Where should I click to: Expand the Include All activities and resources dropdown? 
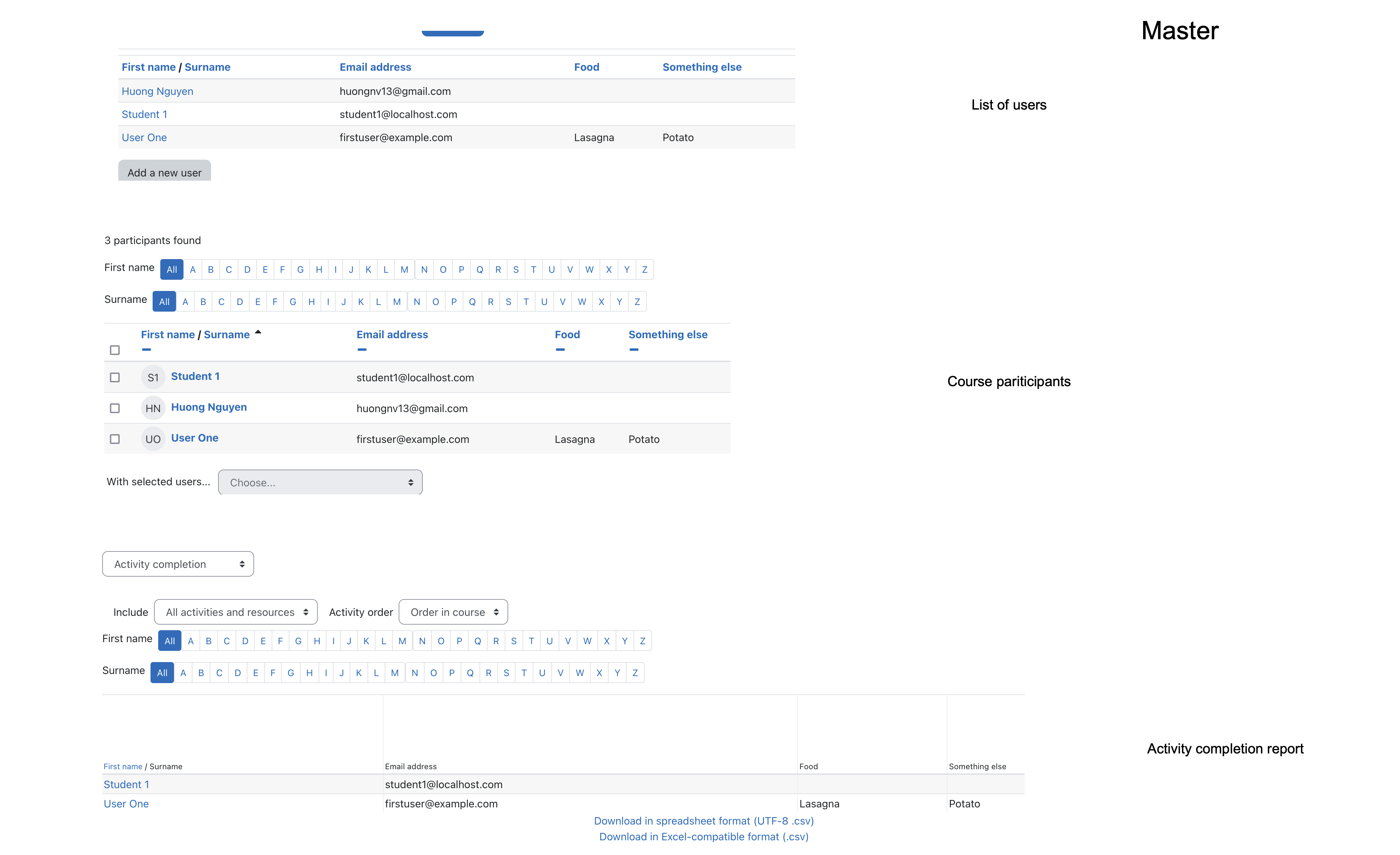pyautogui.click(x=236, y=612)
